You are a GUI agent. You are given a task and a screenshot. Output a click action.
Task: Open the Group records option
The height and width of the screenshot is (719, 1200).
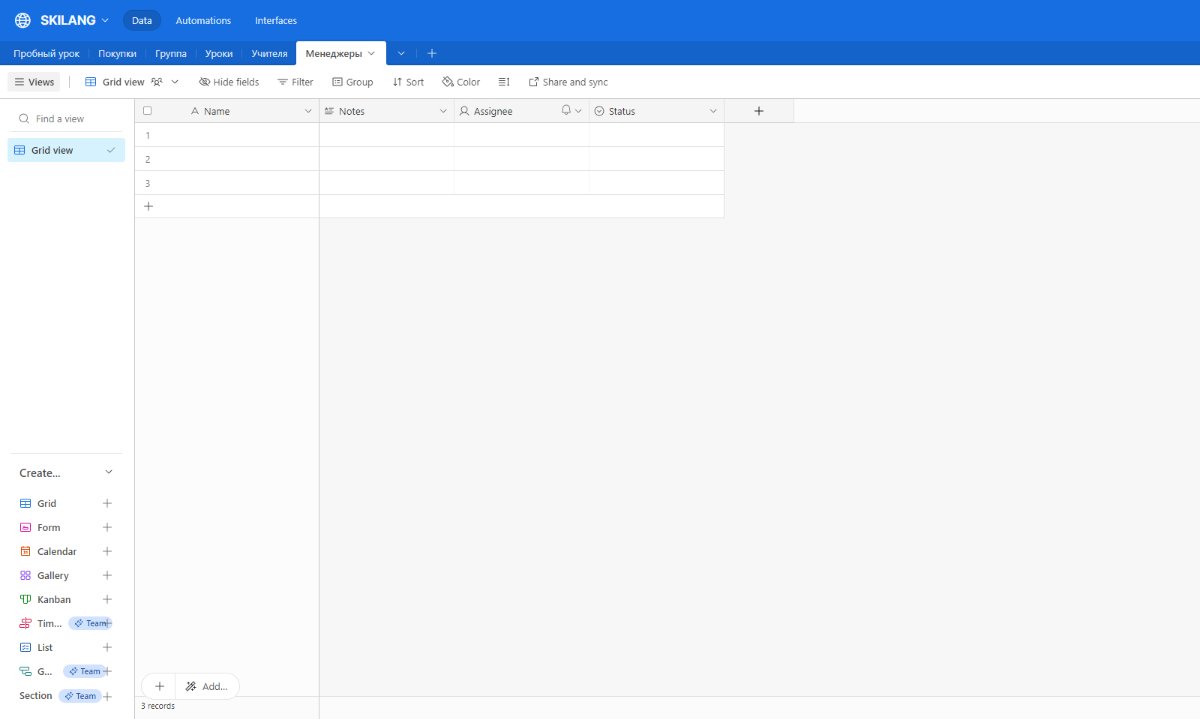[352, 82]
